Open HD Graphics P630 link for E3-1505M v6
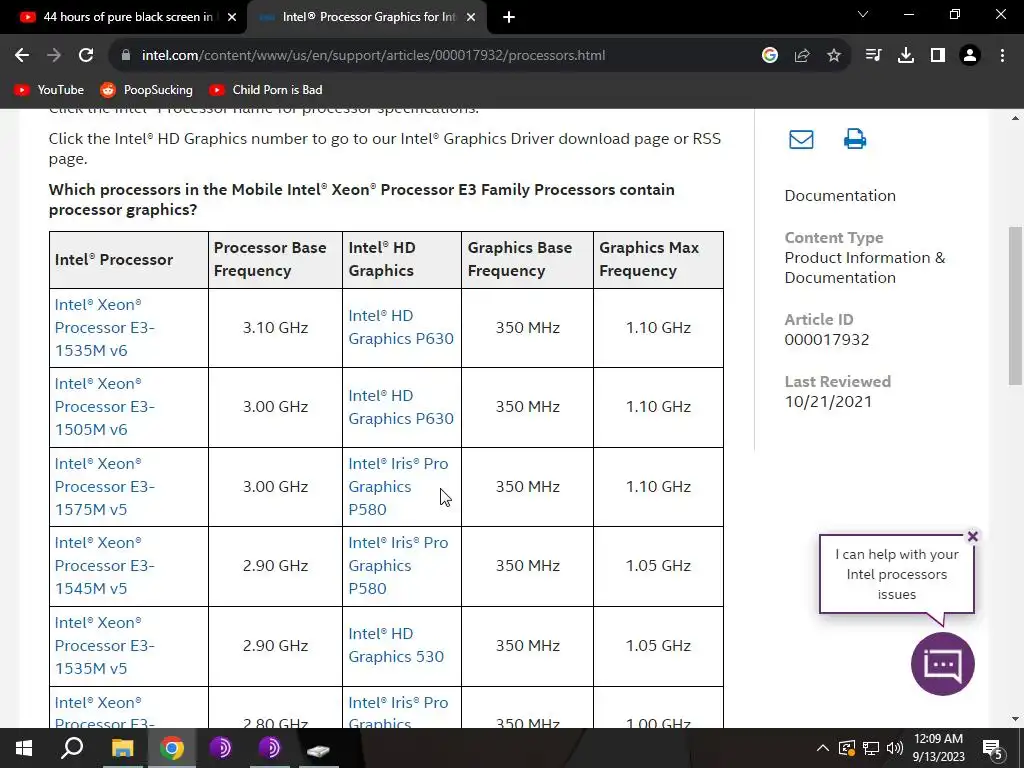This screenshot has width=1024, height=768. (400, 407)
